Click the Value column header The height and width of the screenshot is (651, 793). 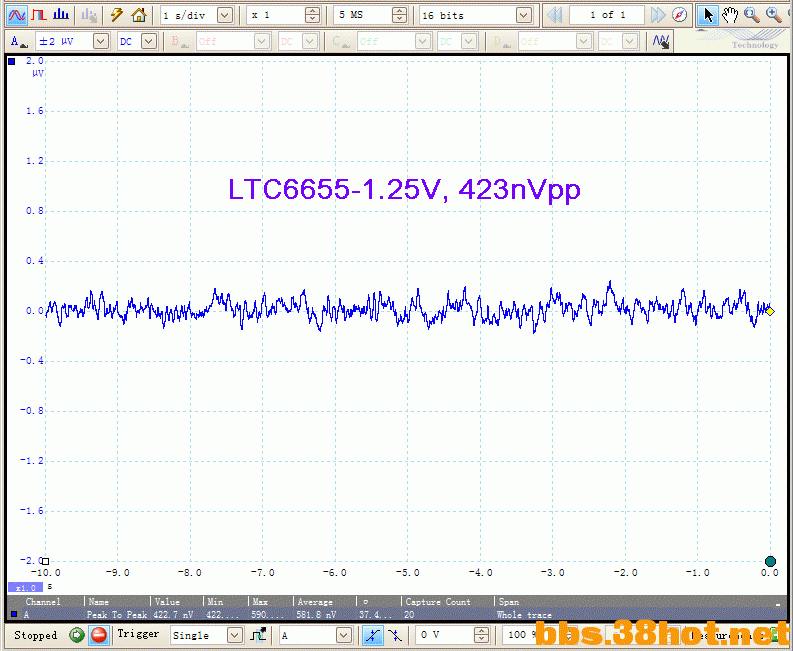click(x=167, y=601)
